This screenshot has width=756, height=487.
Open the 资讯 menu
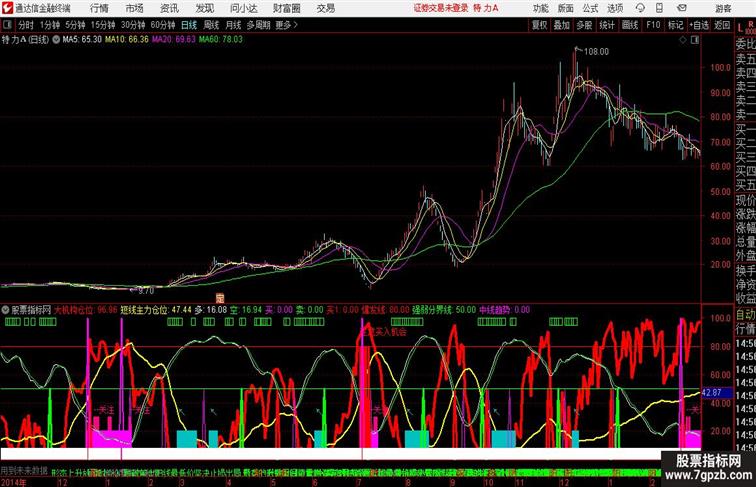[x=169, y=8]
